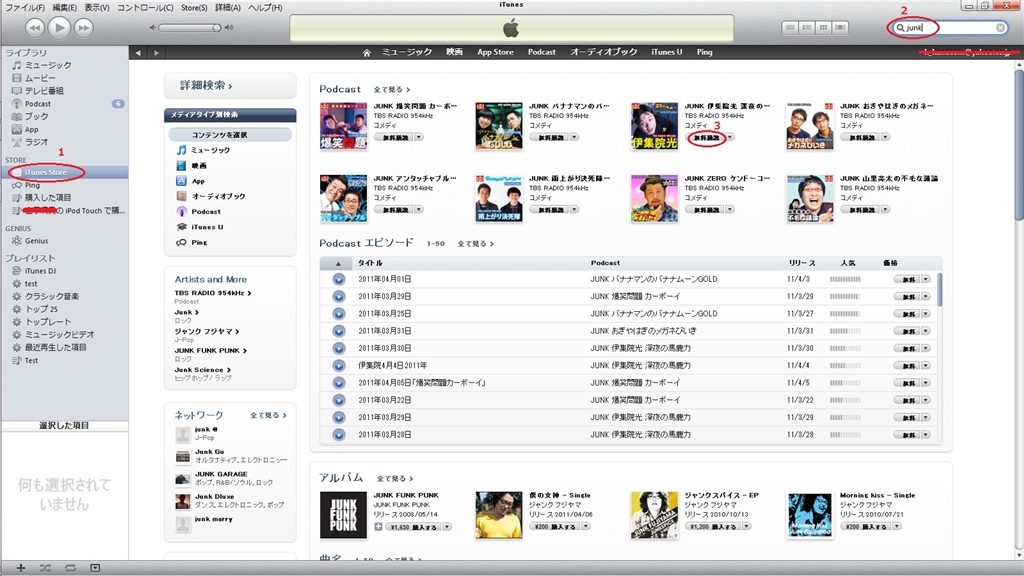Open the 編集(E) menu
The image size is (1024, 576).
64,8
